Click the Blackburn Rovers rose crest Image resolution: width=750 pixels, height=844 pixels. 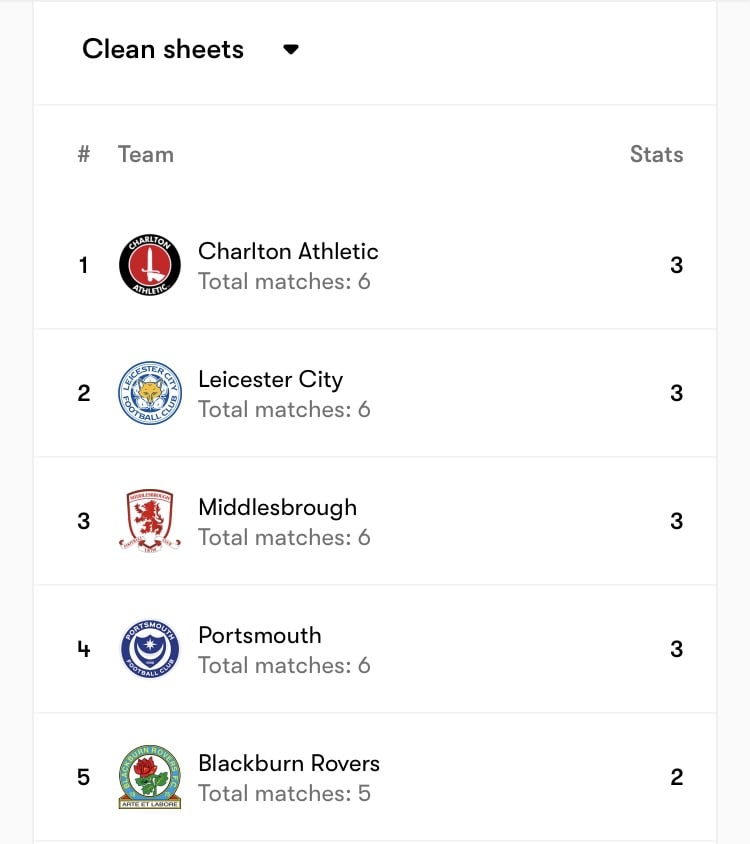click(150, 777)
